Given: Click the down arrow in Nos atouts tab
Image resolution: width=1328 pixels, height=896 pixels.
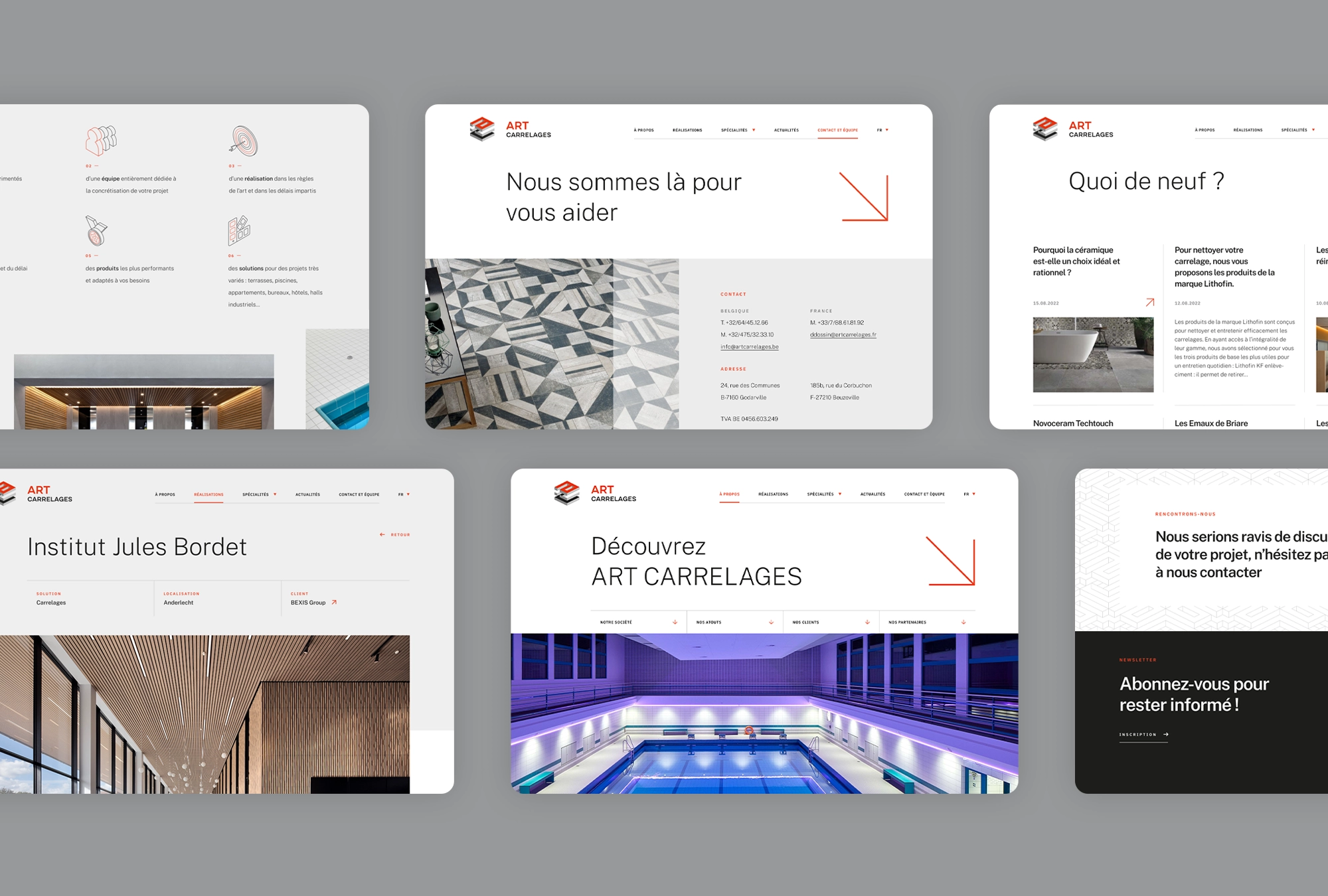Looking at the screenshot, I should 771,622.
